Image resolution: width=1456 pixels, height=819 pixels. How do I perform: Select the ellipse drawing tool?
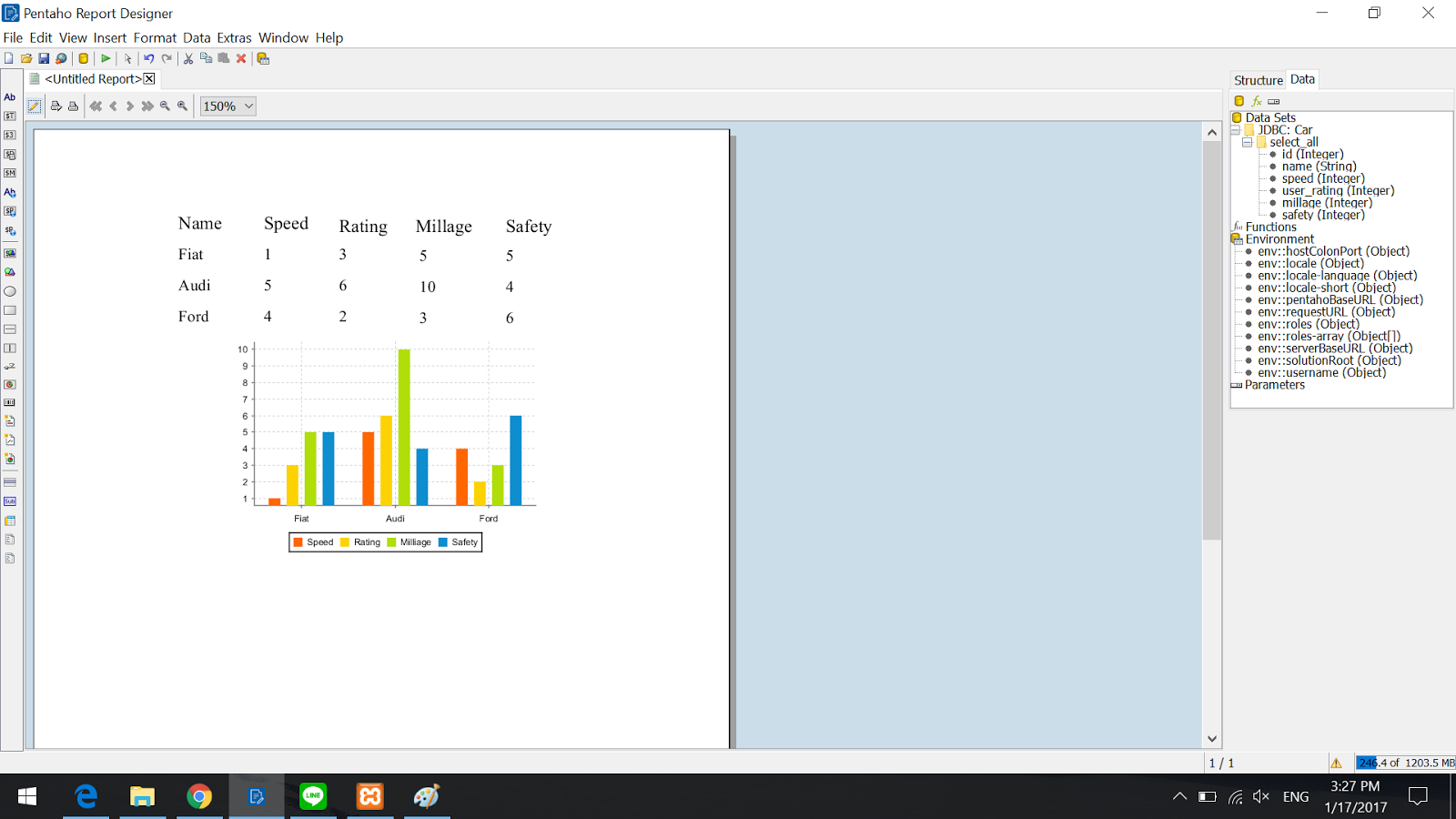(9, 291)
